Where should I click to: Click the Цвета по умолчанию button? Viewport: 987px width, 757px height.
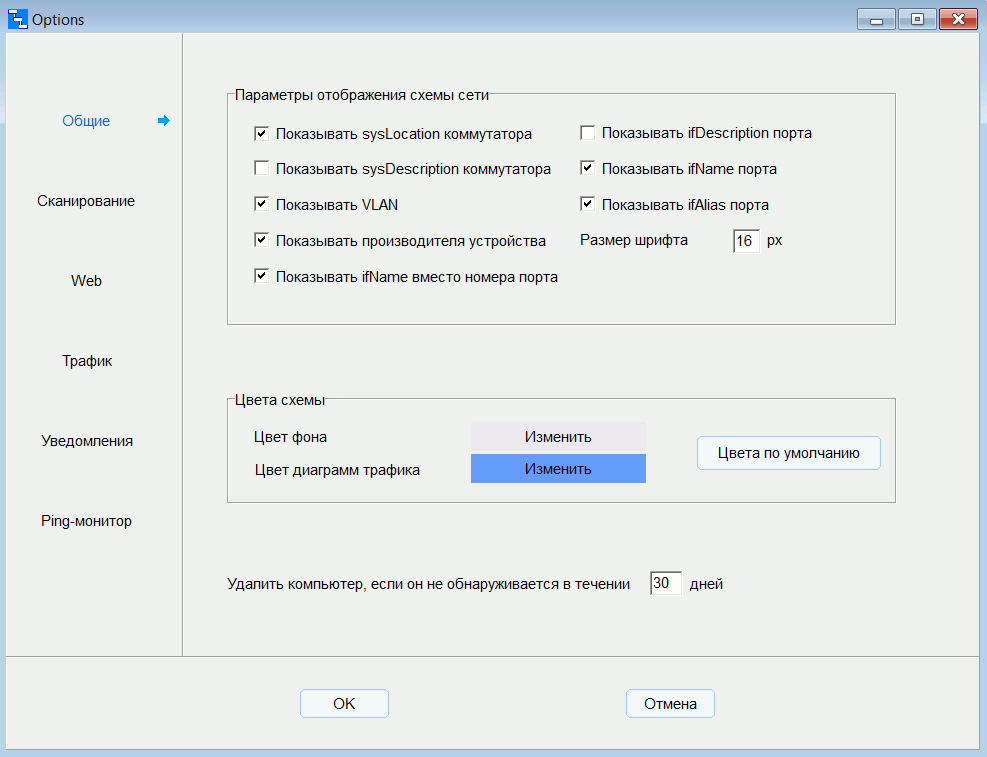[788, 453]
